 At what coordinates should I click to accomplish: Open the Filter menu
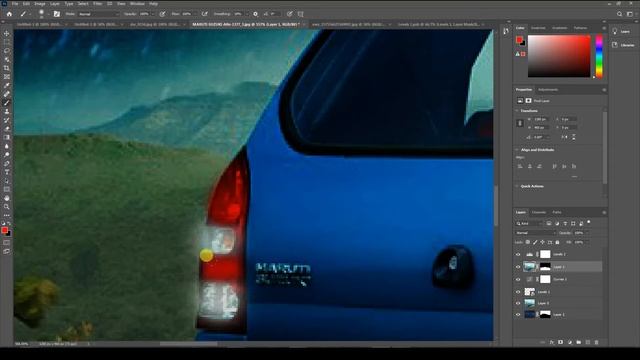tap(98, 4)
